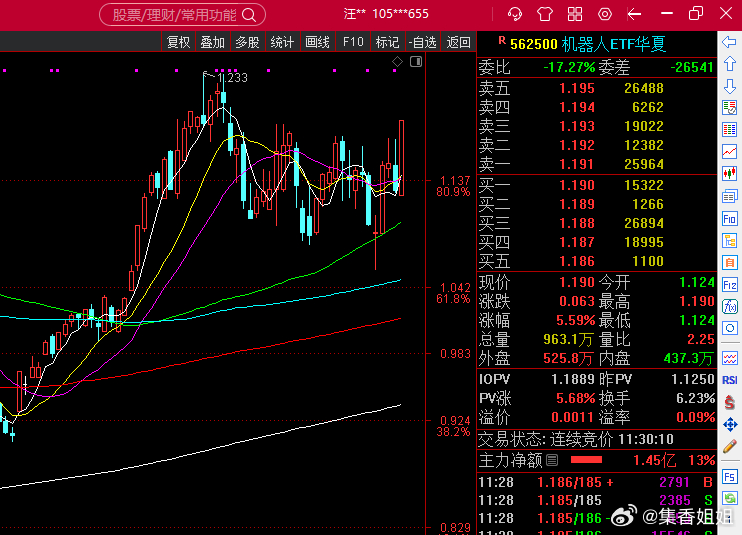Image resolution: width=742 pixels, height=535 pixels.
Task: Open the customer service headset icon
Action: point(515,14)
